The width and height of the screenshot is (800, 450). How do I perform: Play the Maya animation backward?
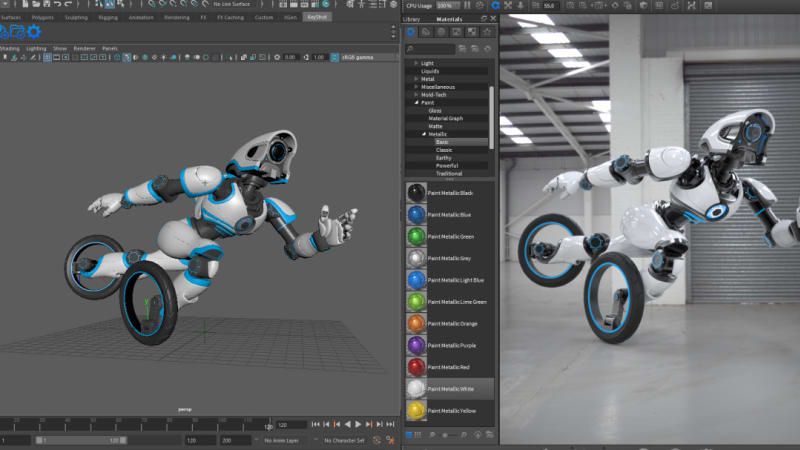[x=347, y=424]
